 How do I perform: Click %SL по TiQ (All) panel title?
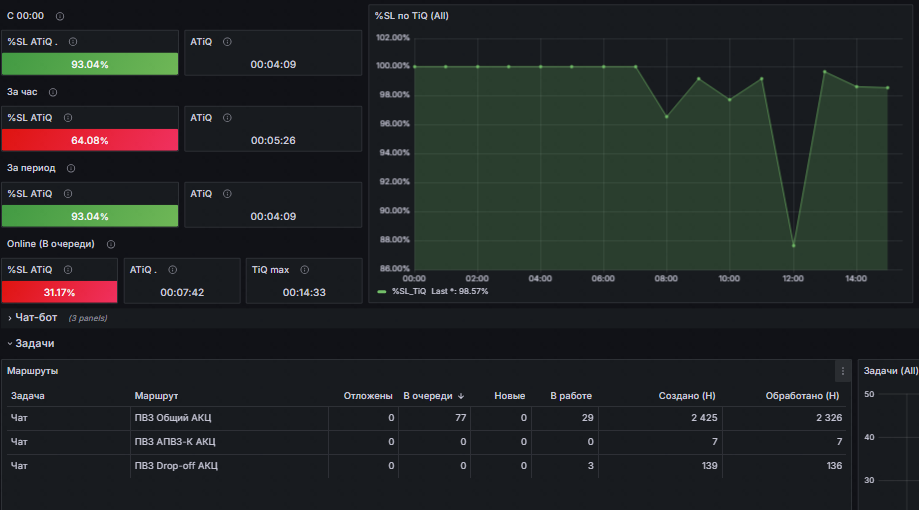point(411,16)
